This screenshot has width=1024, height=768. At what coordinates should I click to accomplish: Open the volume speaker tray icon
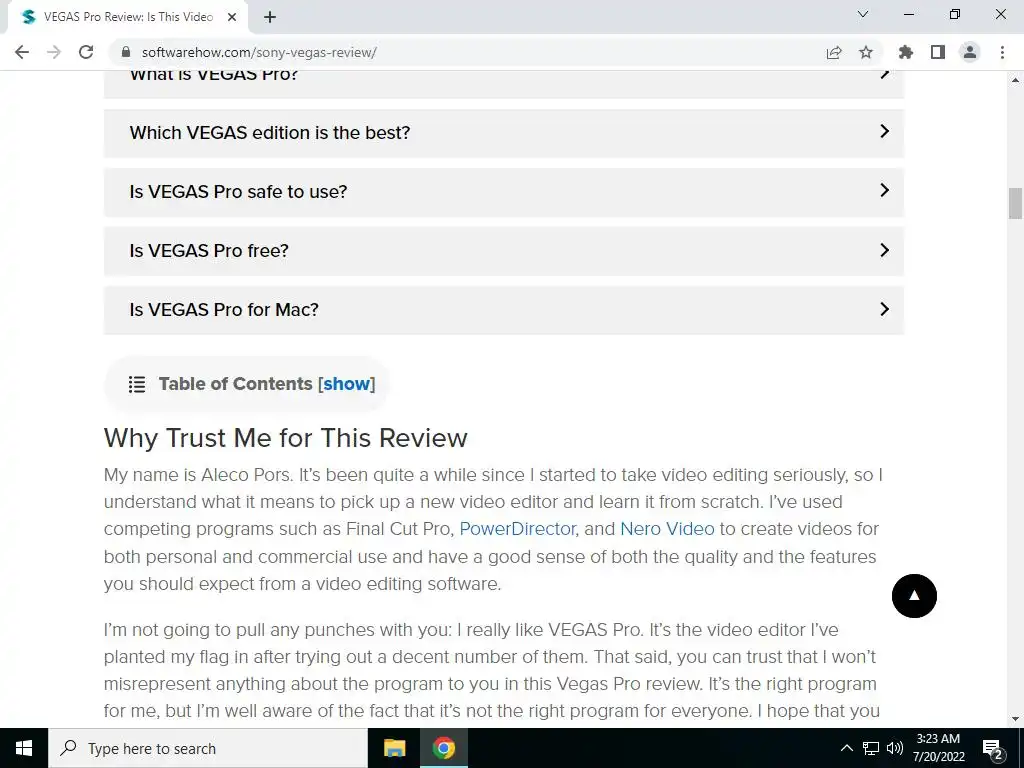pos(895,748)
